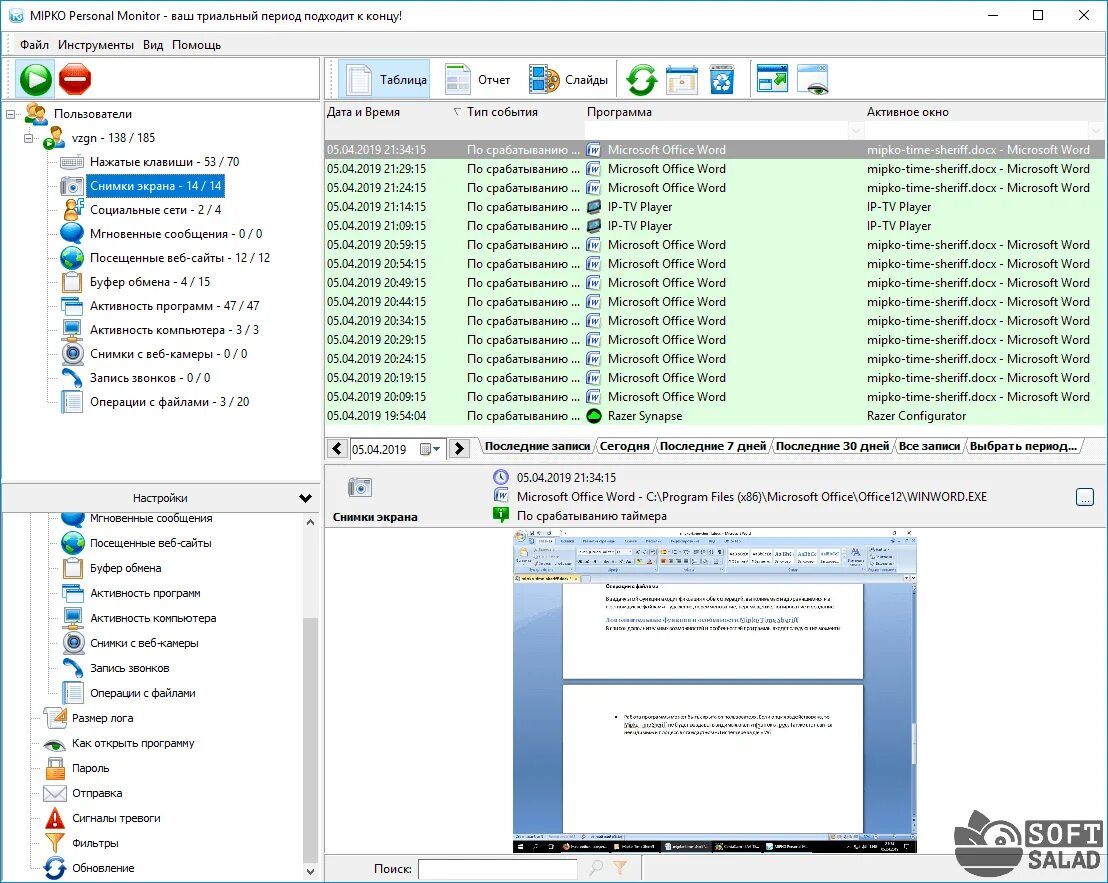The width and height of the screenshot is (1108, 883).
Task: Click the calendar icon in the toolbar
Action: click(682, 79)
